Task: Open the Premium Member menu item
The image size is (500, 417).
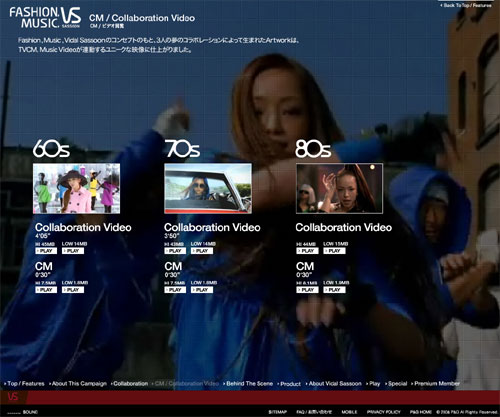Action: (x=435, y=384)
